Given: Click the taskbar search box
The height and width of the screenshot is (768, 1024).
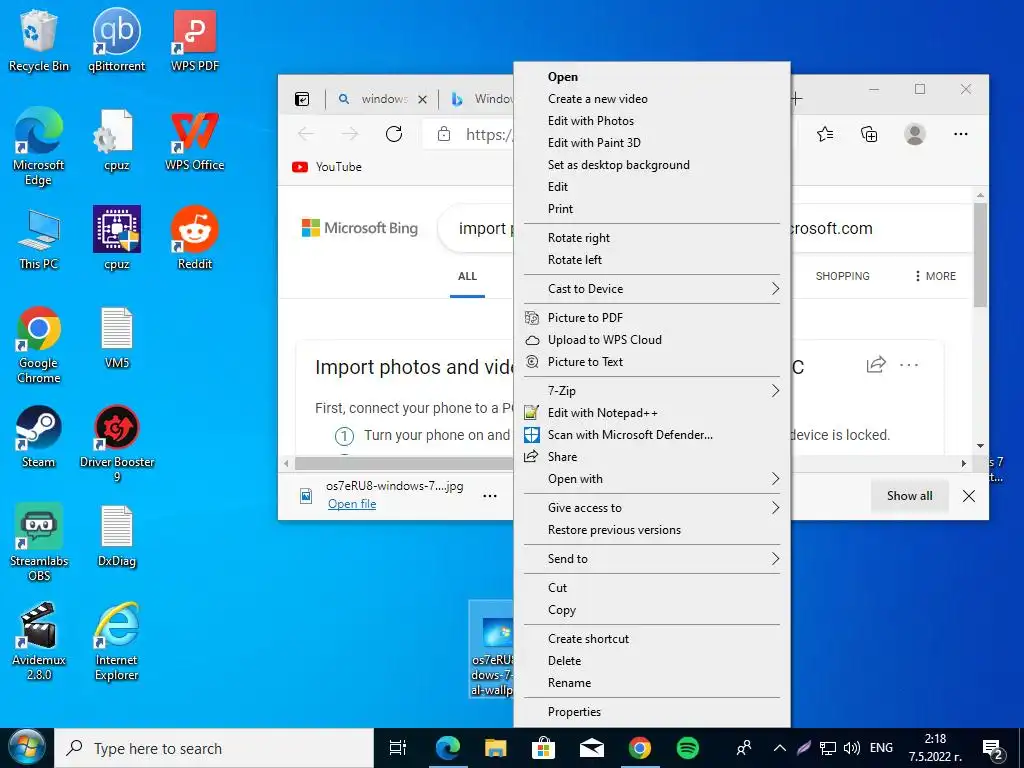Looking at the screenshot, I should click(x=214, y=748).
